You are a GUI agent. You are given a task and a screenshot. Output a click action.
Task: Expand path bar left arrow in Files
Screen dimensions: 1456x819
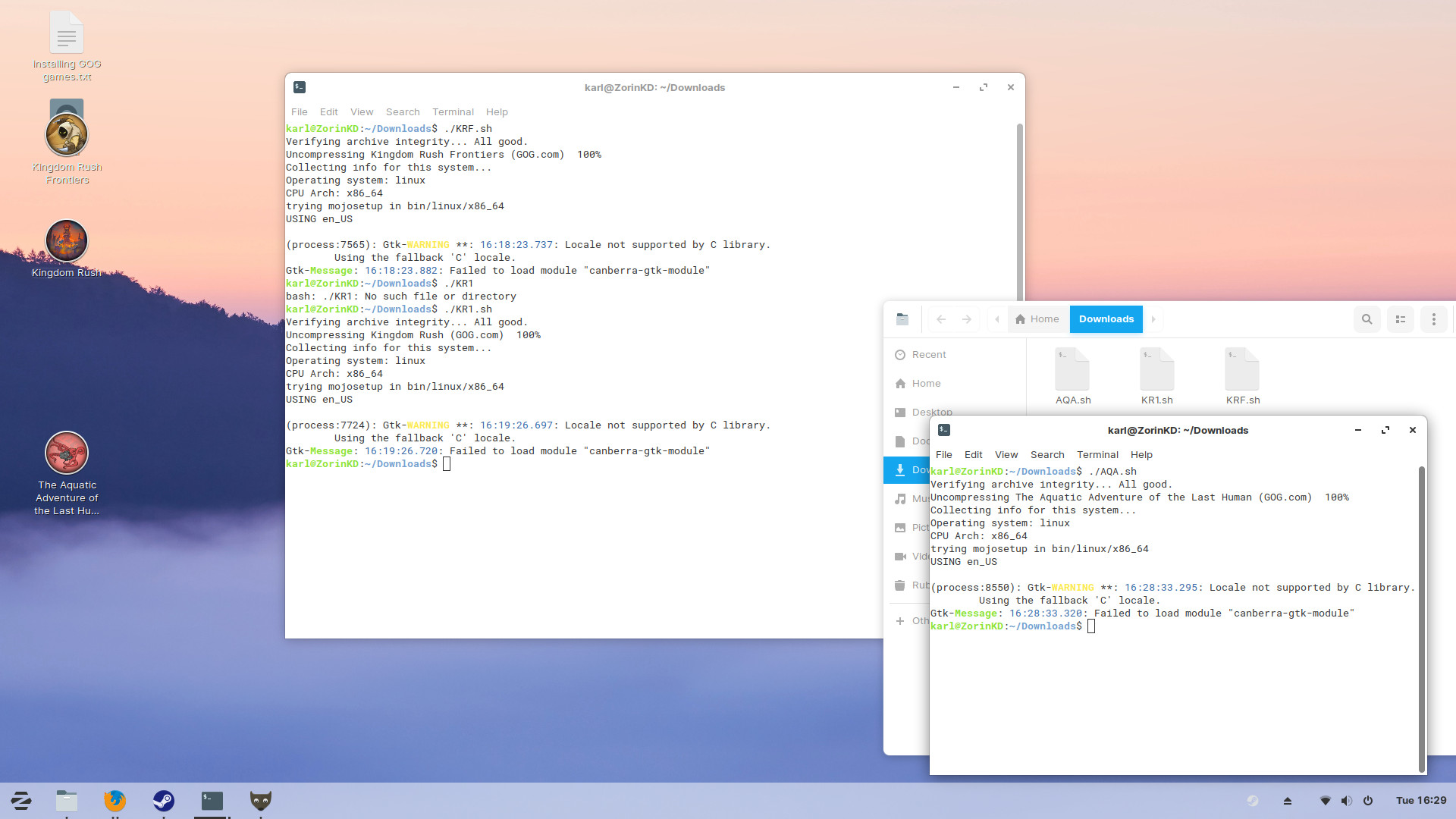click(996, 319)
